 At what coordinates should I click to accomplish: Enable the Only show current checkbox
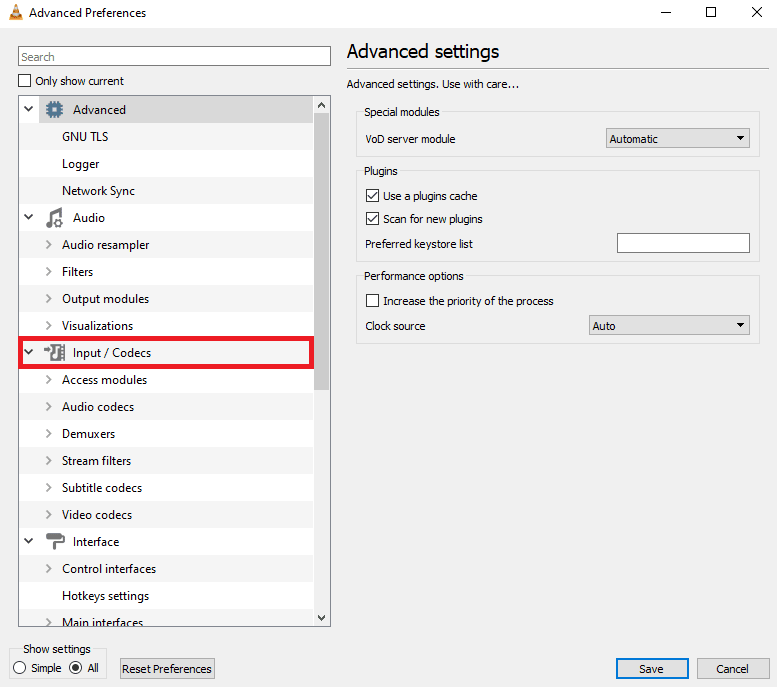click(24, 80)
